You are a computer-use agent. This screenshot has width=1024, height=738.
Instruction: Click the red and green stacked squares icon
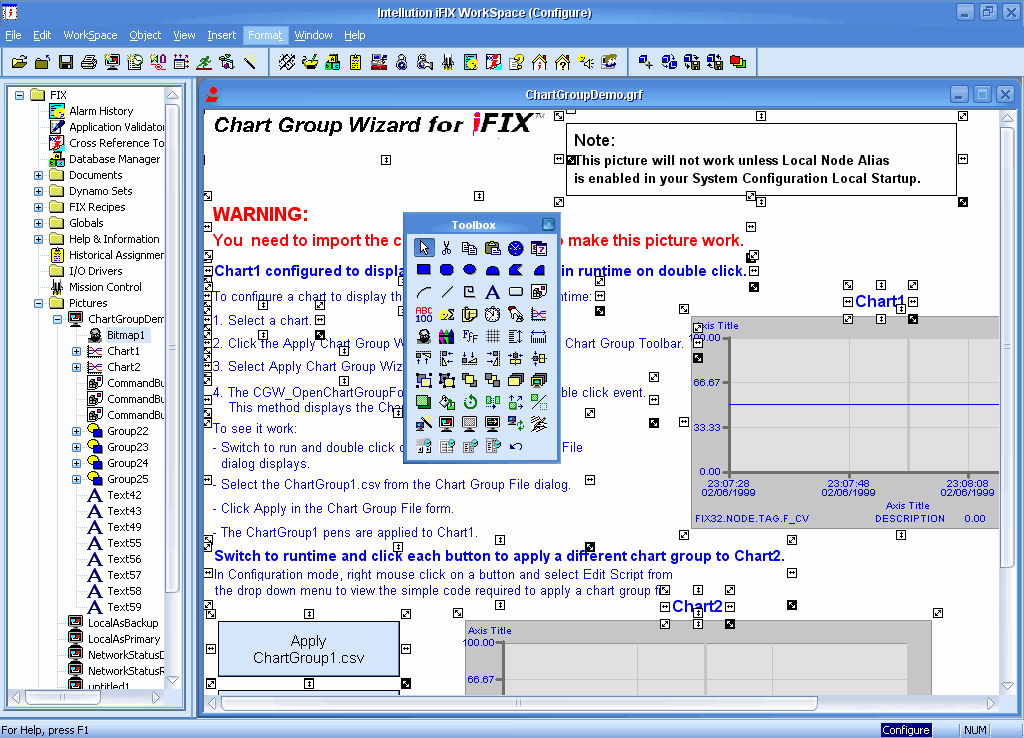(738, 62)
